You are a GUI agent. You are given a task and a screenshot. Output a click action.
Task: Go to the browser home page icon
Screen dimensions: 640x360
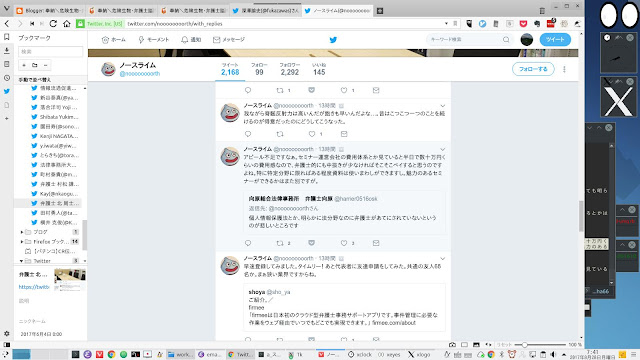(67, 24)
